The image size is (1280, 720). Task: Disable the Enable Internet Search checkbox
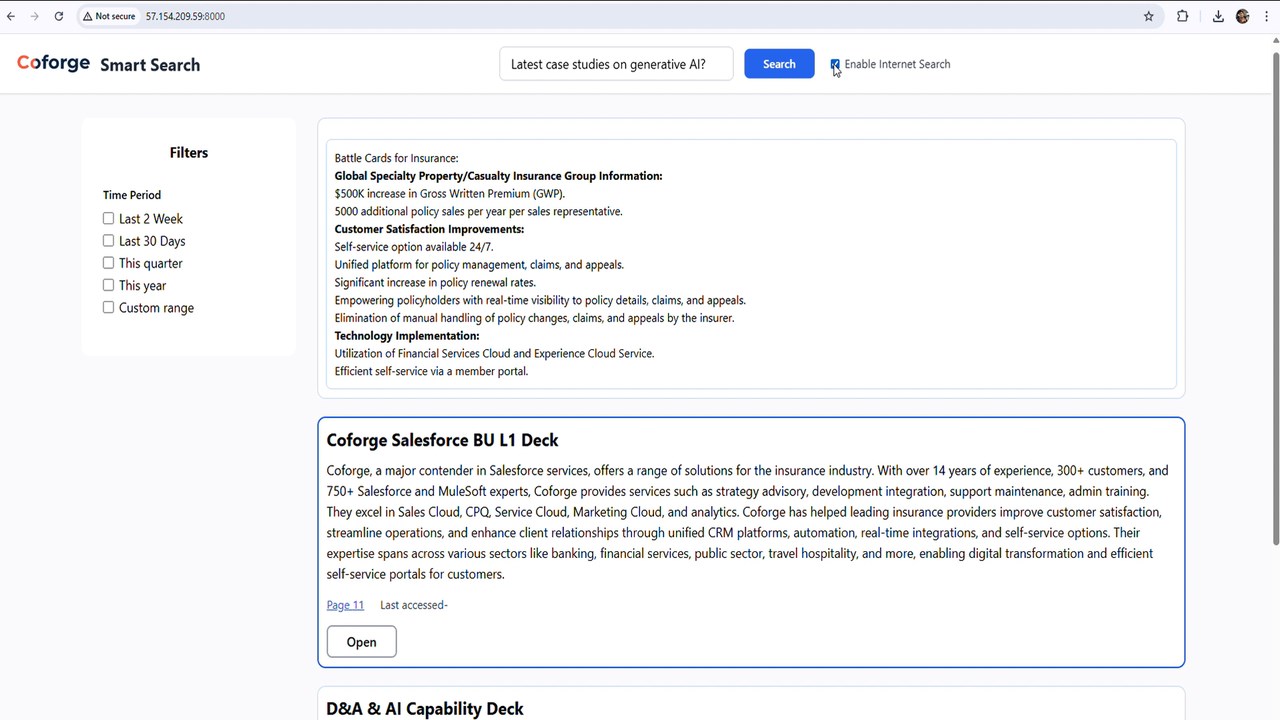[x=835, y=64]
